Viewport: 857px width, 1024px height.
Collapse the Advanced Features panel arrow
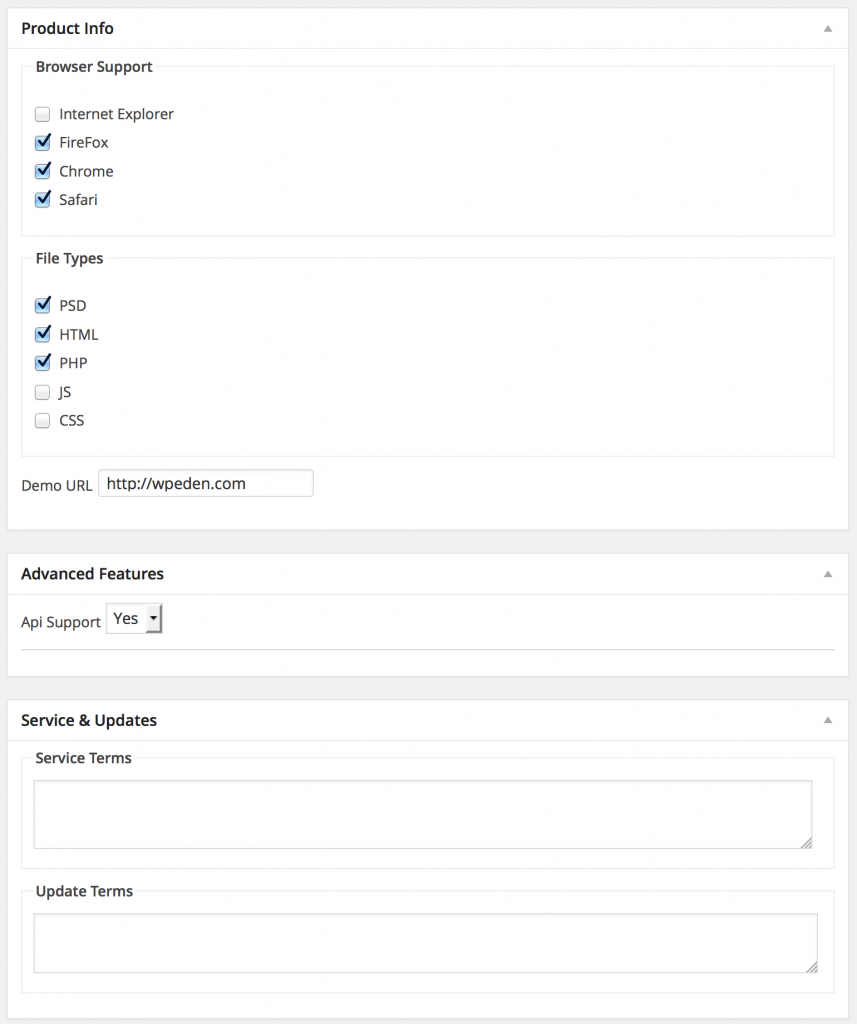(x=828, y=574)
